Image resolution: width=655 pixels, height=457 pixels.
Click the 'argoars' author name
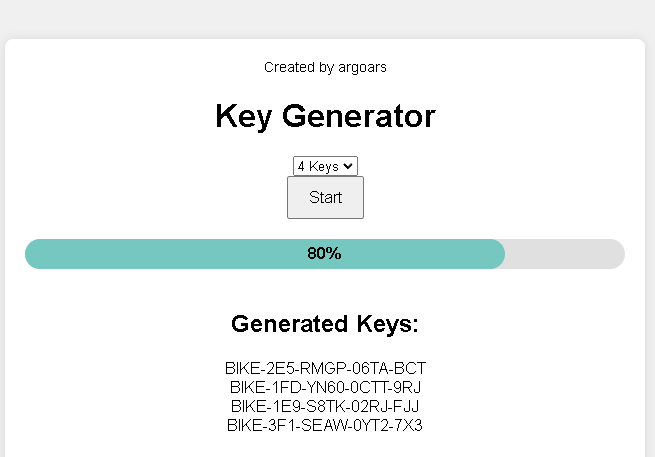click(362, 67)
